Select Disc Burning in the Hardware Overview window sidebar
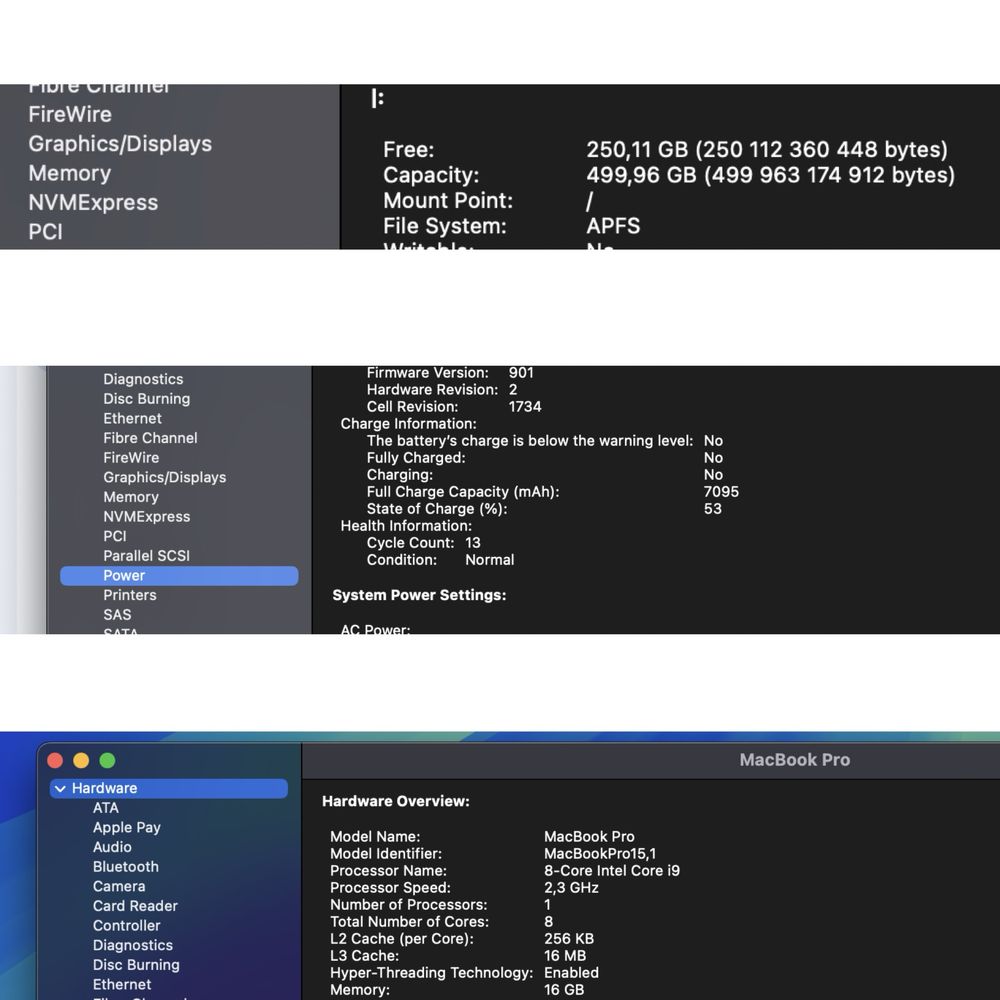Viewport: 1000px width, 1000px height. click(x=136, y=965)
